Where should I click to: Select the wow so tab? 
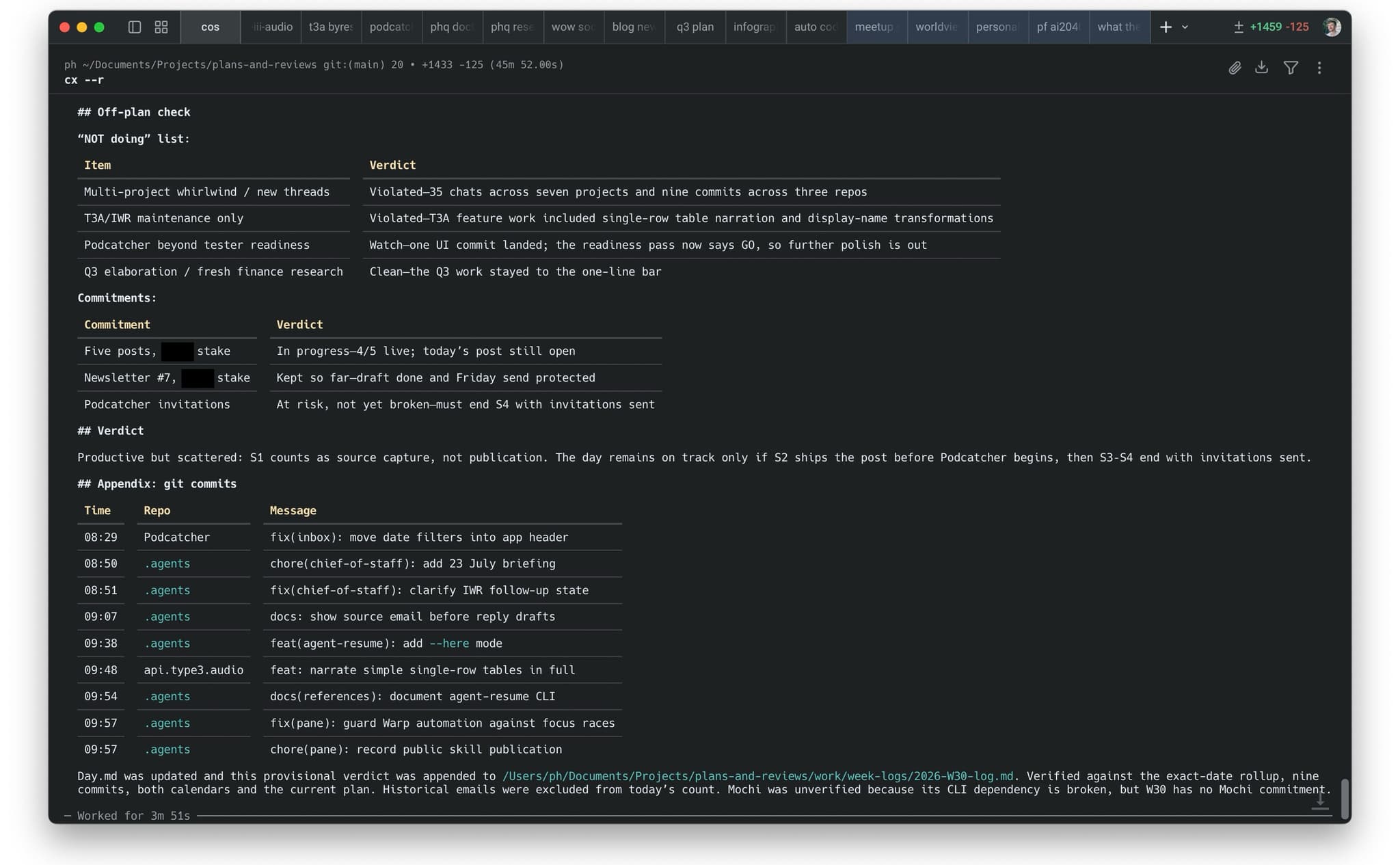(x=573, y=27)
